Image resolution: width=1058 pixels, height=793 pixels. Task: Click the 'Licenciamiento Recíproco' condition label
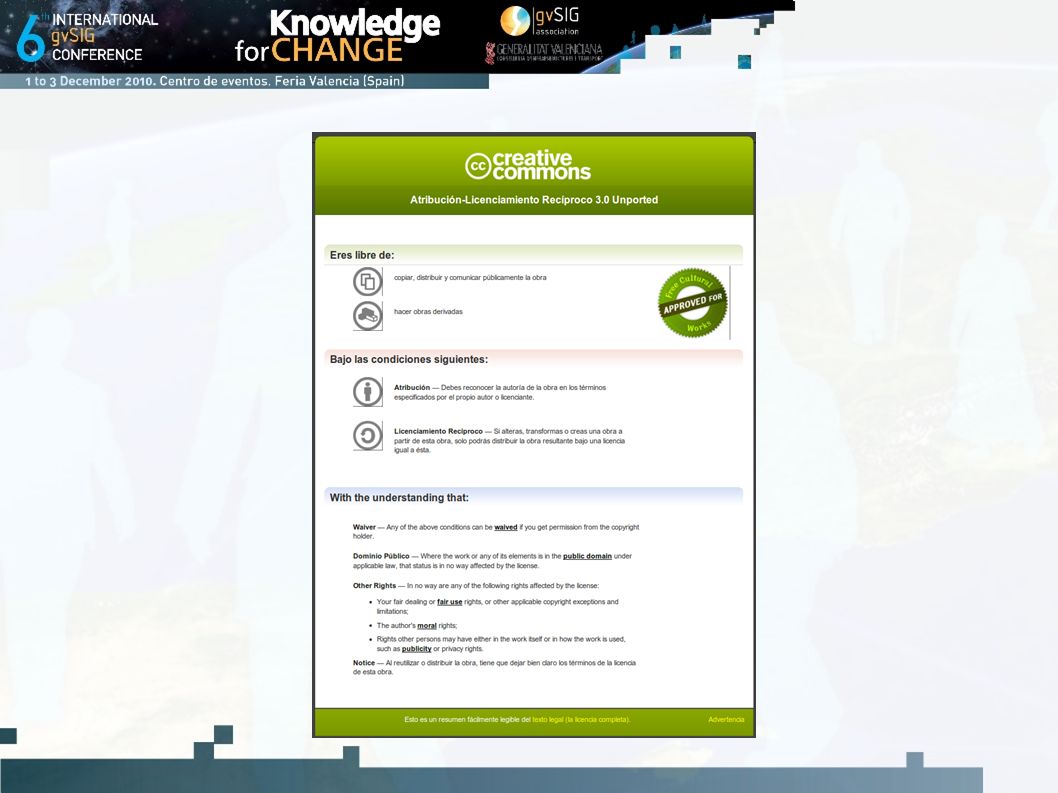[438, 431]
